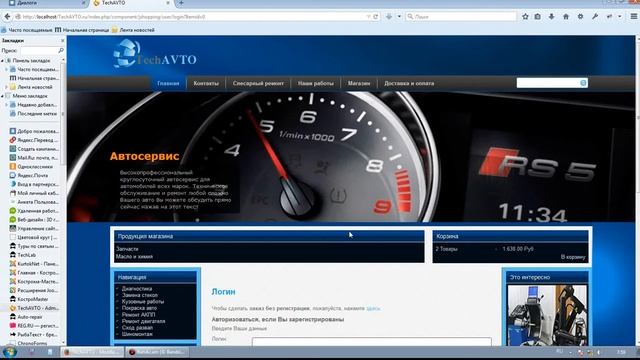Viewport: 640px width, 360px height.
Task: Open the bookmarks list clipboard icon
Action: pos(538,17)
